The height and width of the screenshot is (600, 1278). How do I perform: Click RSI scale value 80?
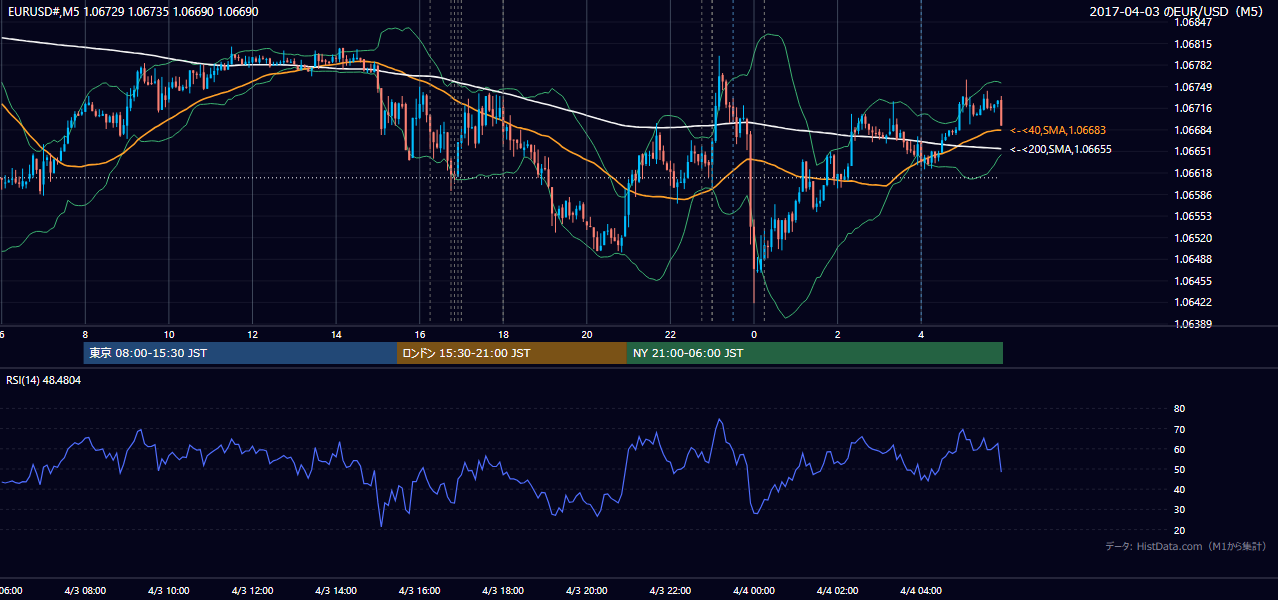(1179, 409)
